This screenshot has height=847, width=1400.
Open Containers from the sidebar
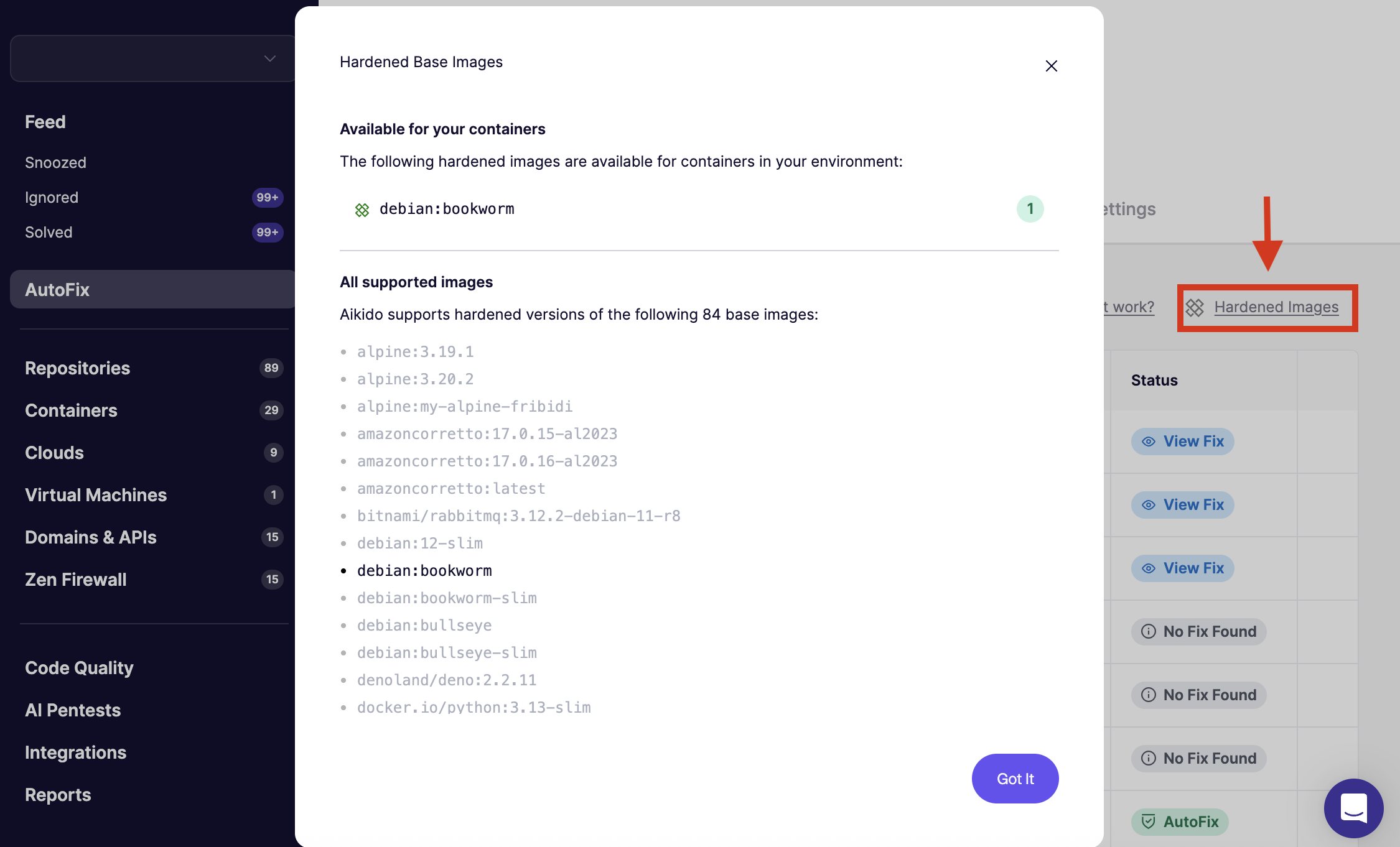72,410
